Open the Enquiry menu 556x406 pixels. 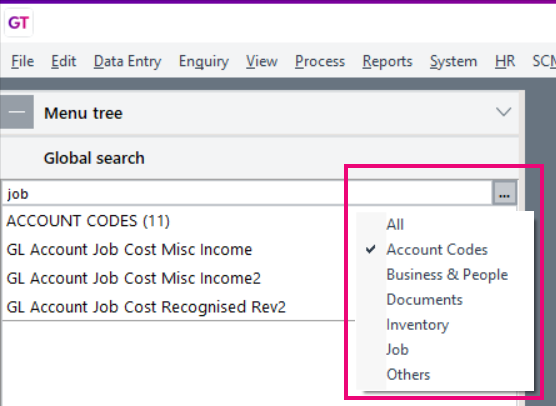click(x=204, y=61)
